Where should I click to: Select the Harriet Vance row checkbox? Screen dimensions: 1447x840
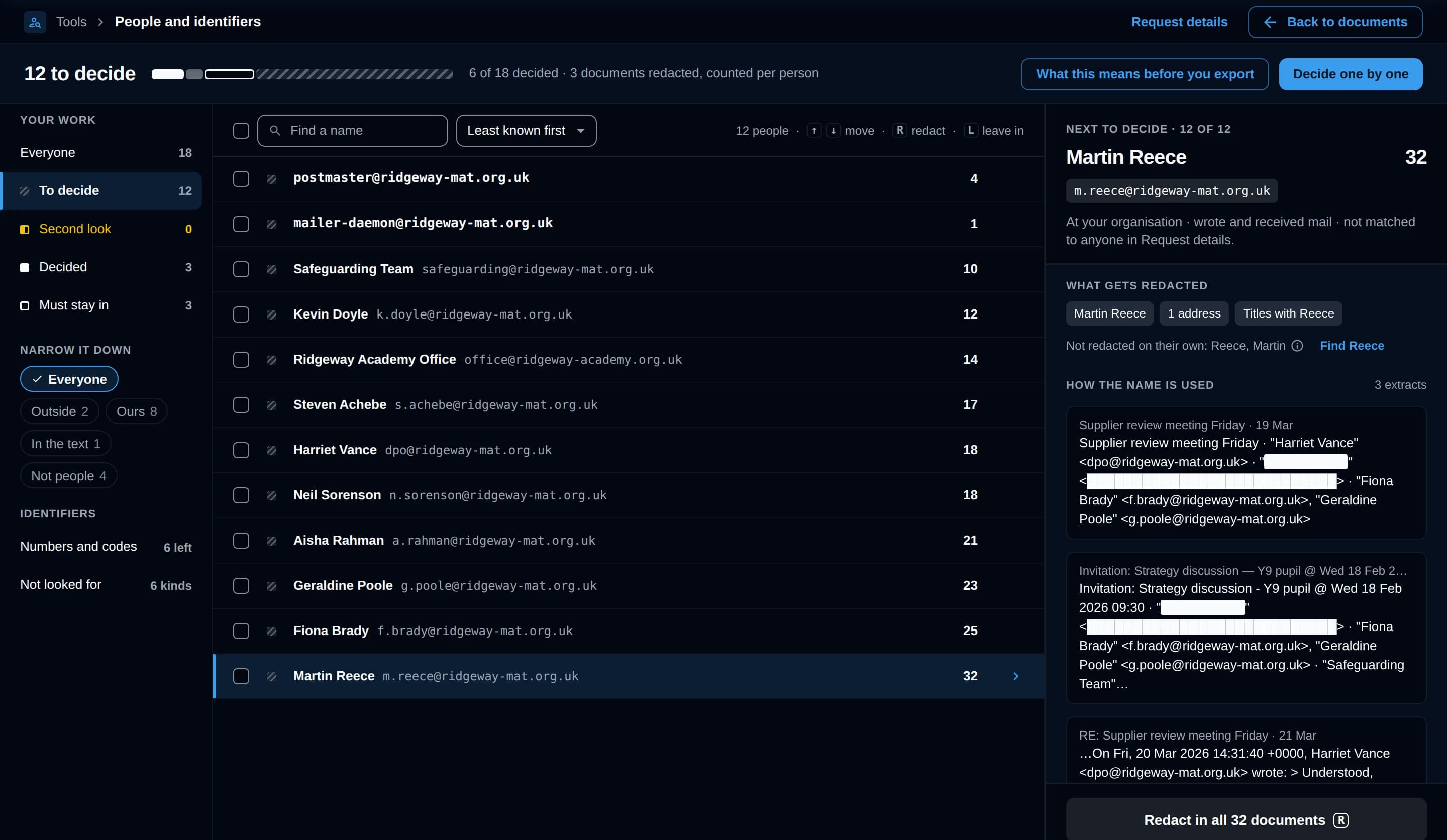tap(241, 450)
